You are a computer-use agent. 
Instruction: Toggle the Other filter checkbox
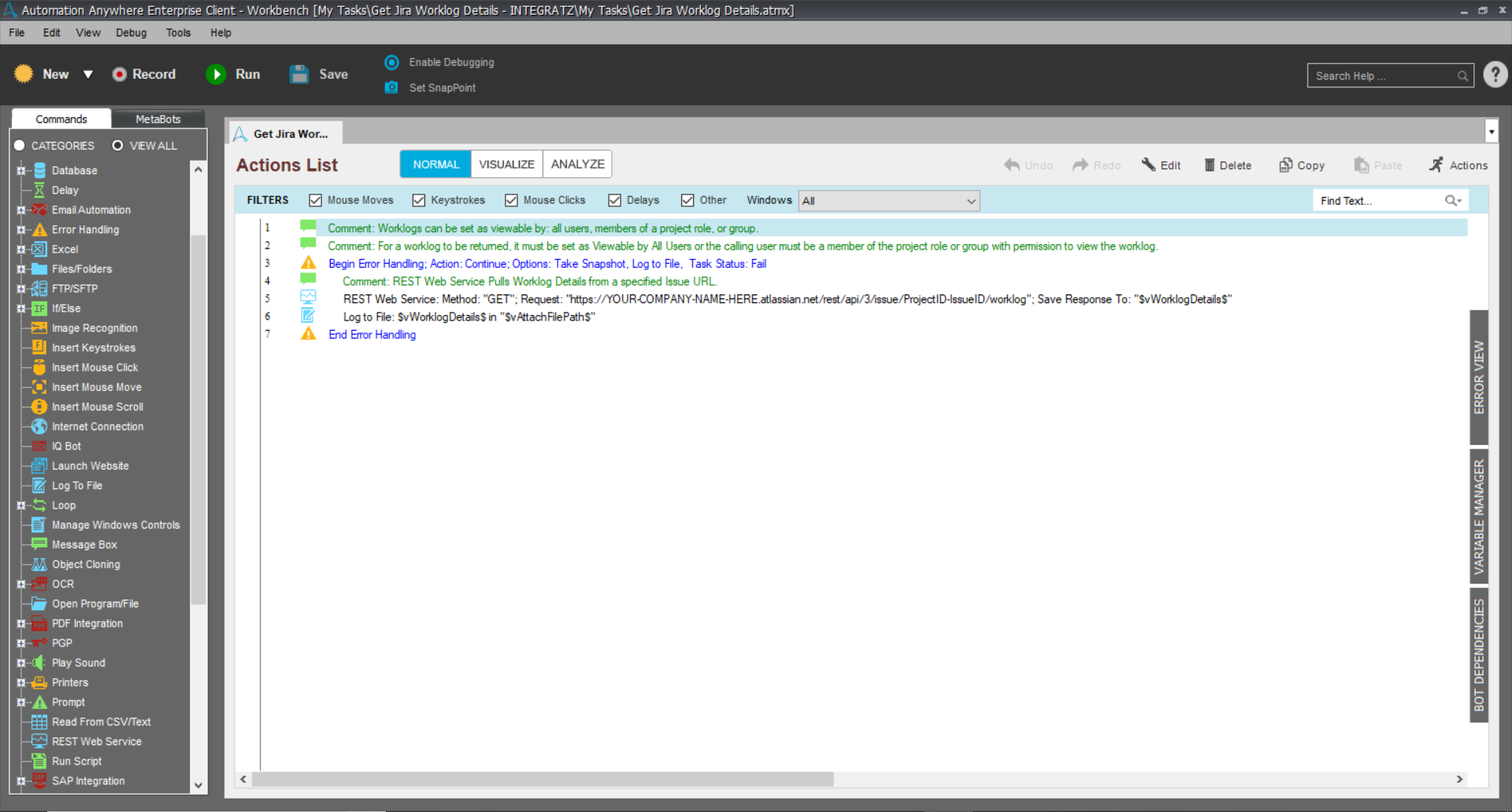[x=687, y=200]
